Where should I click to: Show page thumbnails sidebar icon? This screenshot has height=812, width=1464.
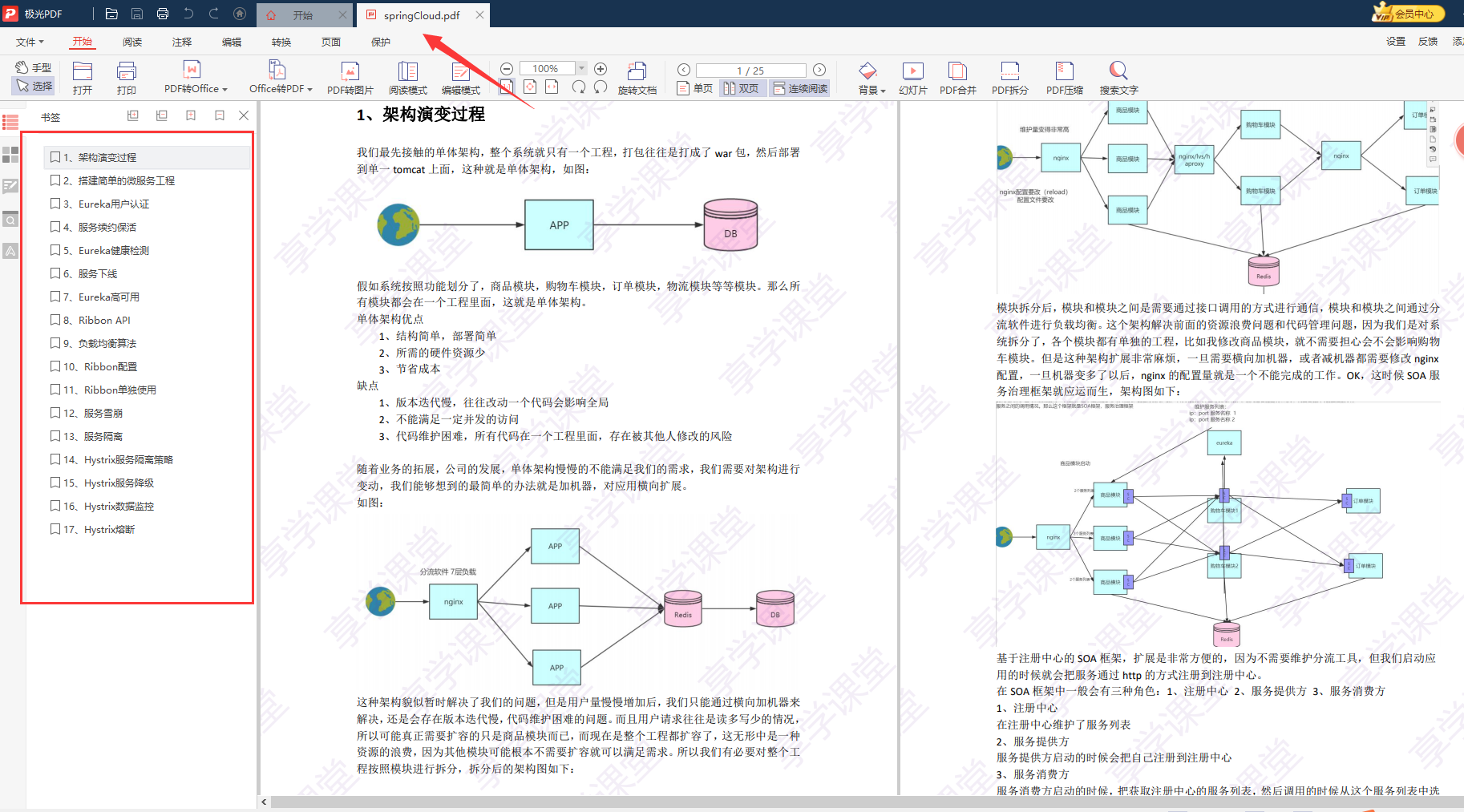10,155
